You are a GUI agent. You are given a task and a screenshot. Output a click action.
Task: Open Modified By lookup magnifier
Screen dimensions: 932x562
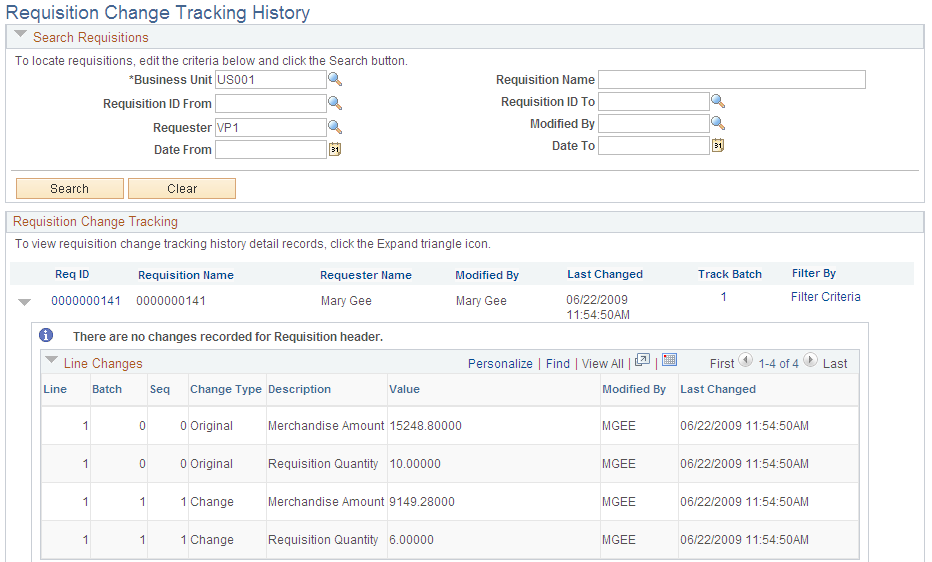(x=718, y=123)
